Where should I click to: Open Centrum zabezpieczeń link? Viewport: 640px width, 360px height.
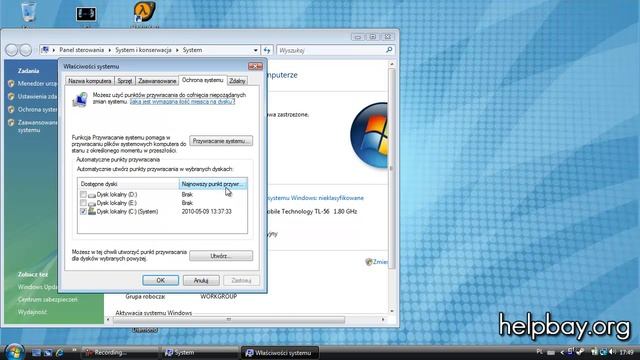pos(47,299)
